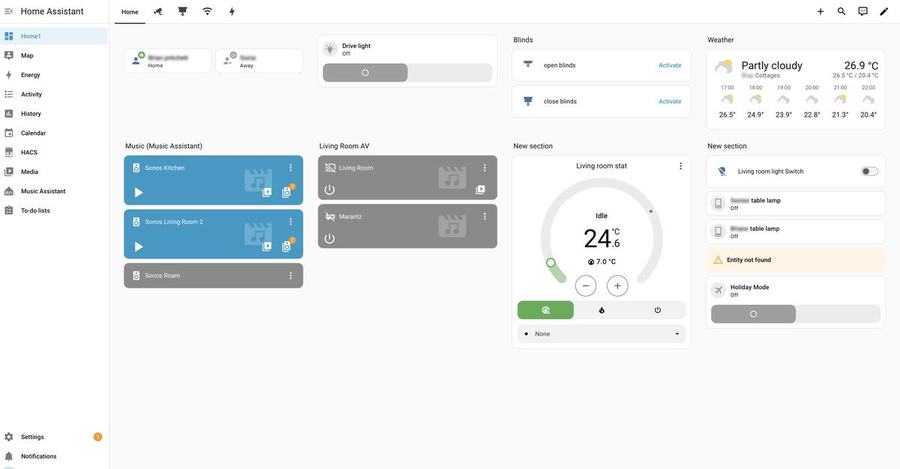Go to Activity in the sidebar
The height and width of the screenshot is (469, 900).
54,94
